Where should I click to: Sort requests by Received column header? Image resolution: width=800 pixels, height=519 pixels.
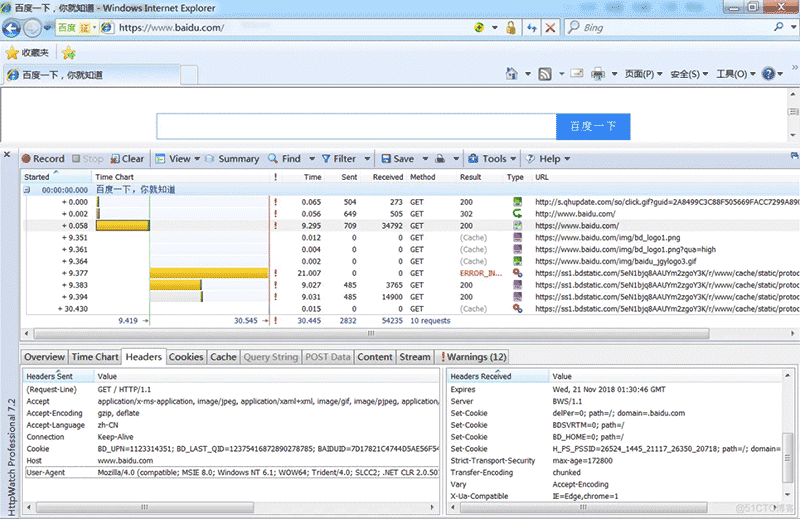click(387, 177)
